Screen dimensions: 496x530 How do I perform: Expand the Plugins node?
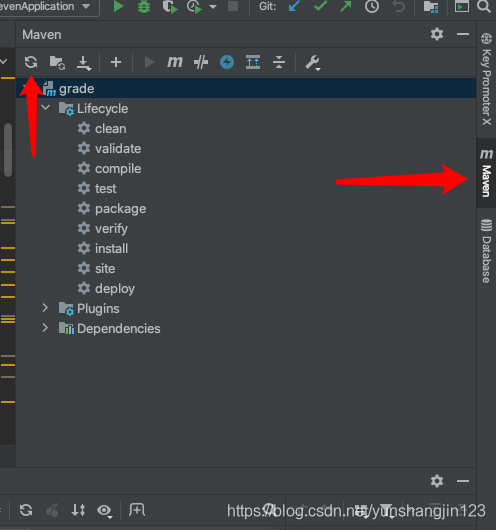(x=45, y=308)
